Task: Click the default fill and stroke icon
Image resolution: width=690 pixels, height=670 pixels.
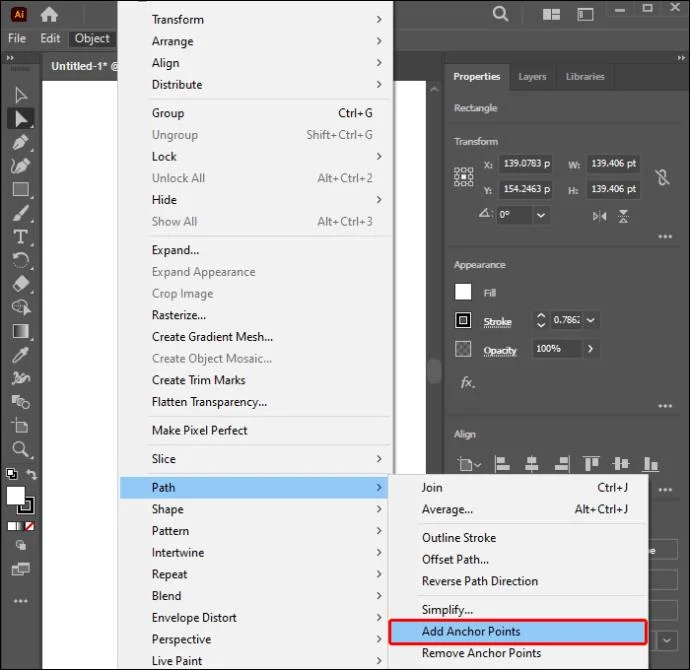Action: [x=12, y=474]
